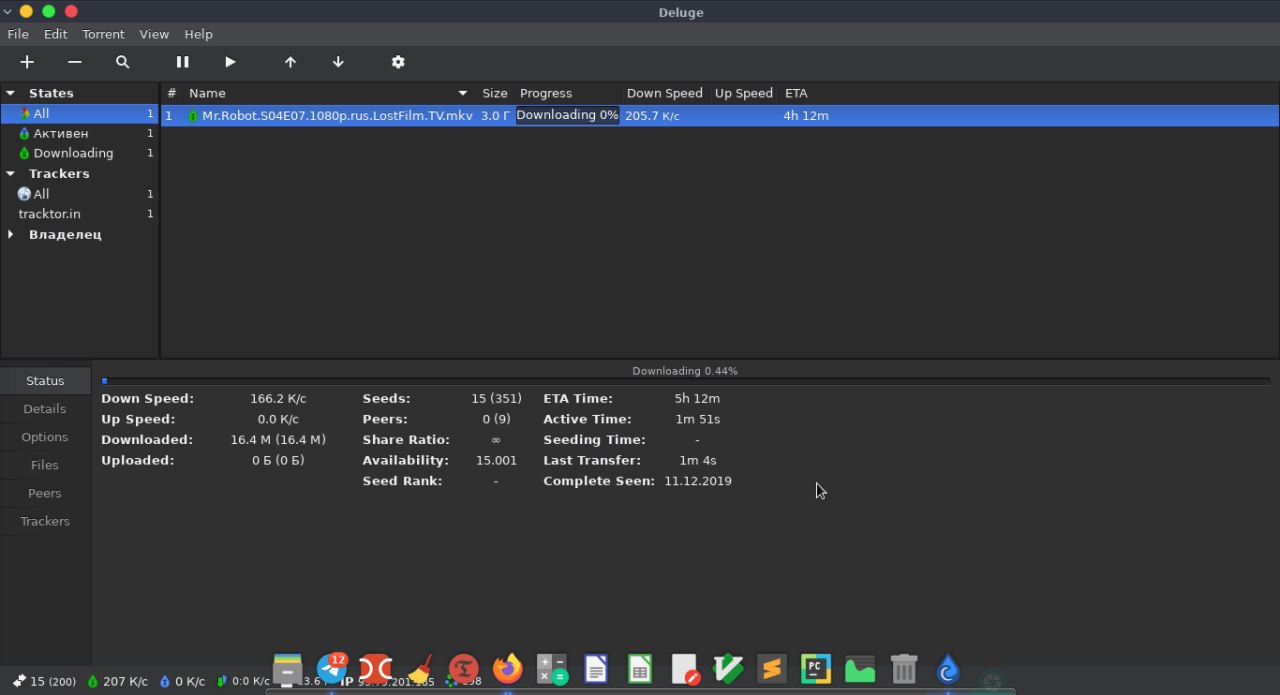Click the 4h 12m ETA cell
1280x695 pixels.
pyautogui.click(x=806, y=116)
